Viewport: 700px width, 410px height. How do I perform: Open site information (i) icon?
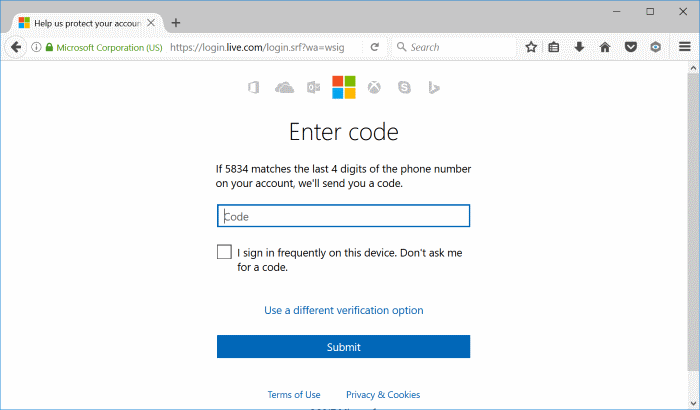tap(37, 47)
